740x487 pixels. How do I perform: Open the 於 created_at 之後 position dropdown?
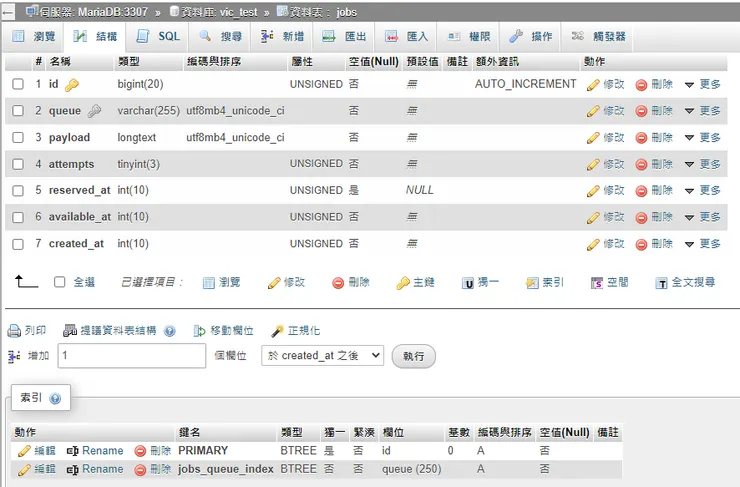[322, 355]
